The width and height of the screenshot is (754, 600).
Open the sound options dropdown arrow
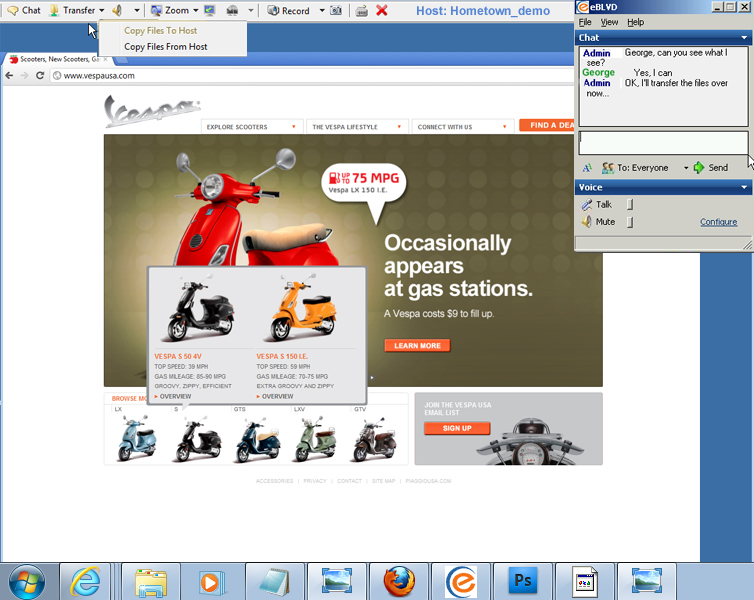[x=137, y=10]
